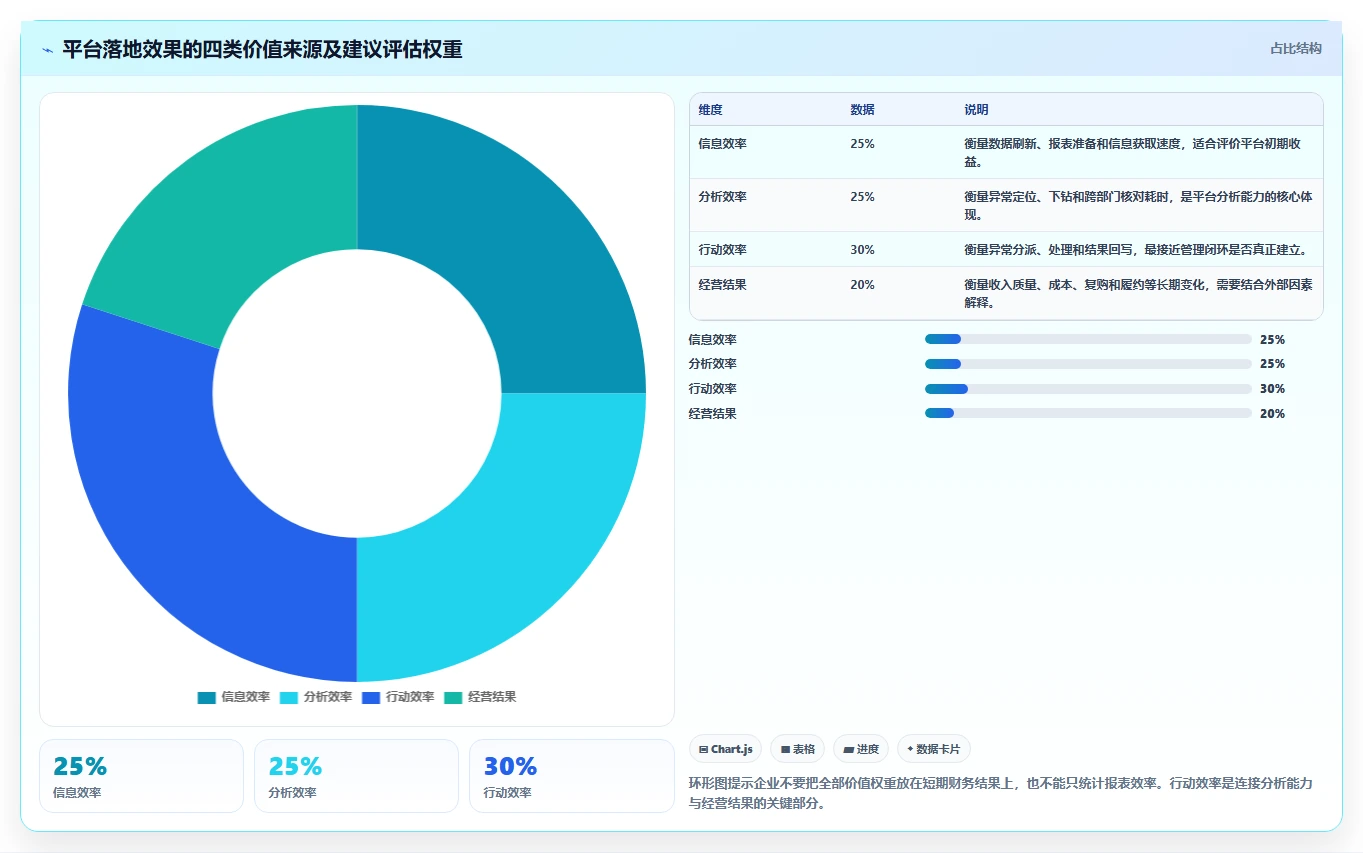The width and height of the screenshot is (1363, 853).
Task: Click 30% at end of 行动效率 progress bar
Action: click(x=1273, y=389)
